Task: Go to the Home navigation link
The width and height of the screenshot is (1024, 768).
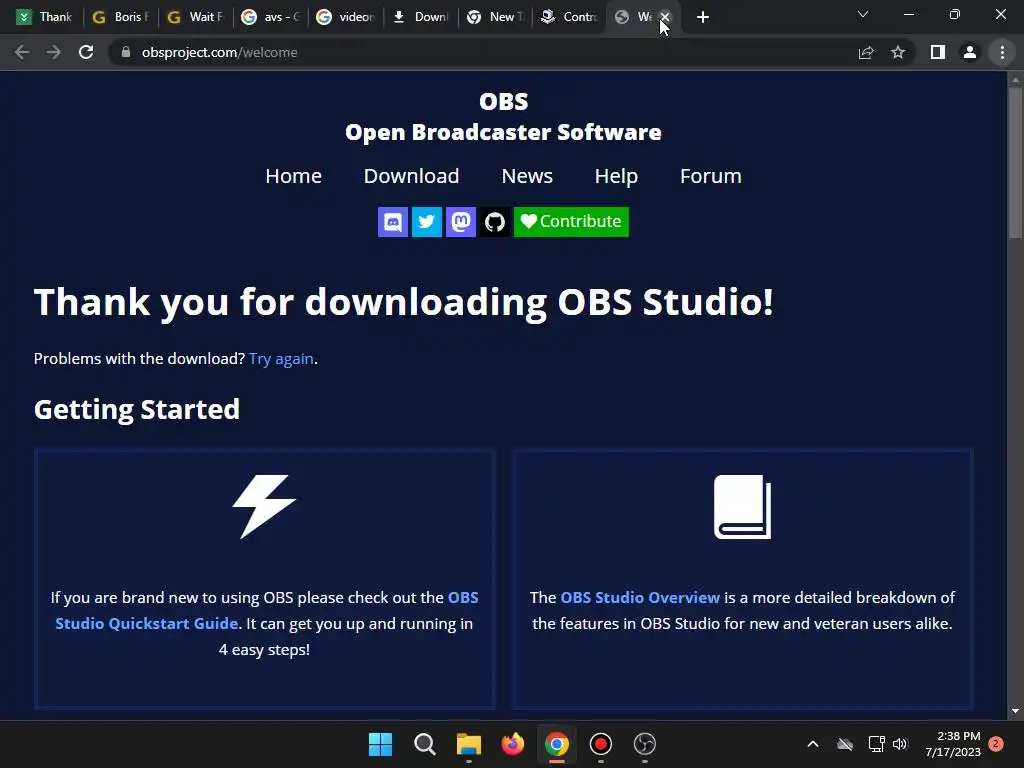Action: click(293, 176)
